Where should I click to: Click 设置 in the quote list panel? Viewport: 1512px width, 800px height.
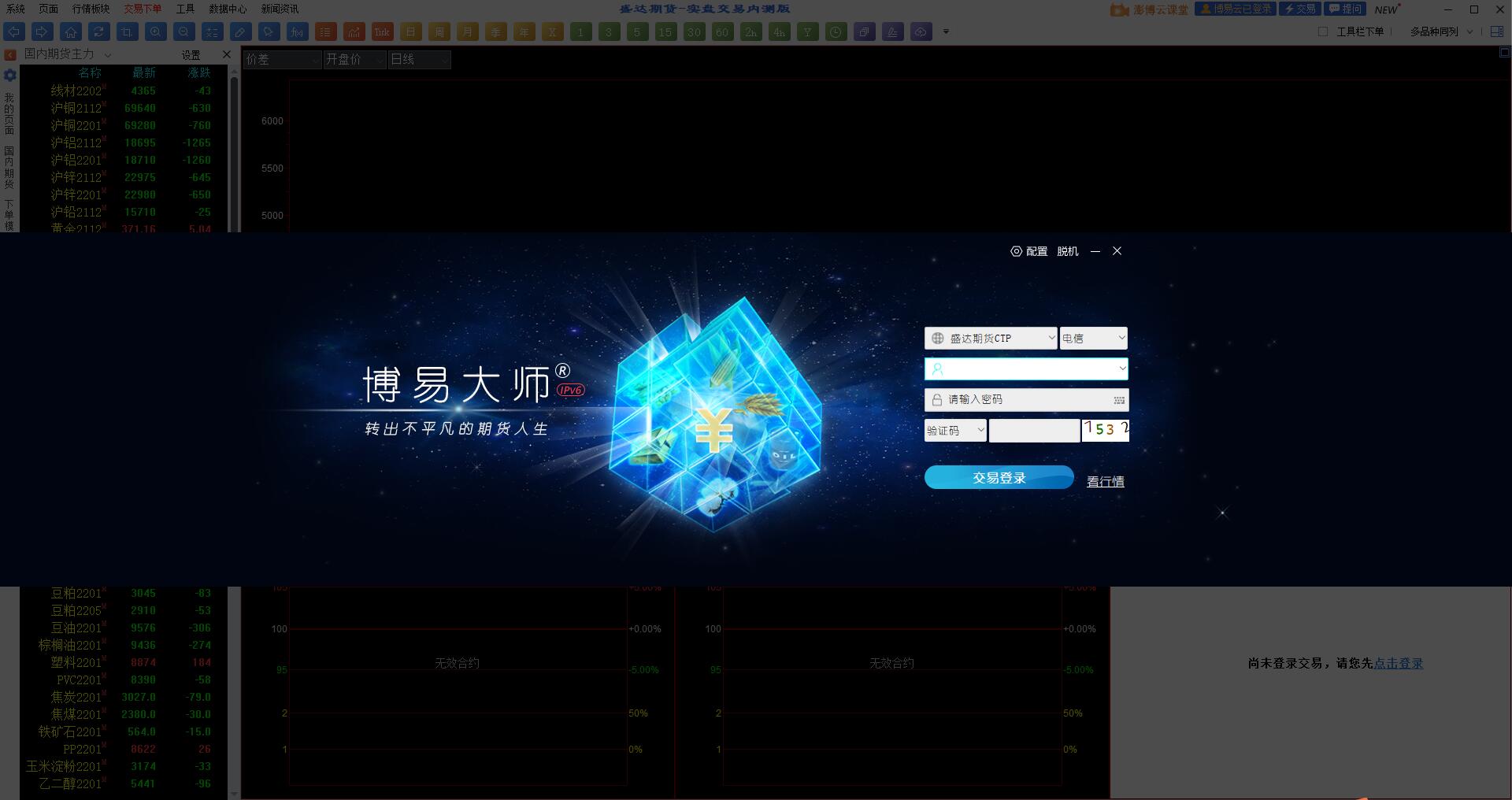191,55
